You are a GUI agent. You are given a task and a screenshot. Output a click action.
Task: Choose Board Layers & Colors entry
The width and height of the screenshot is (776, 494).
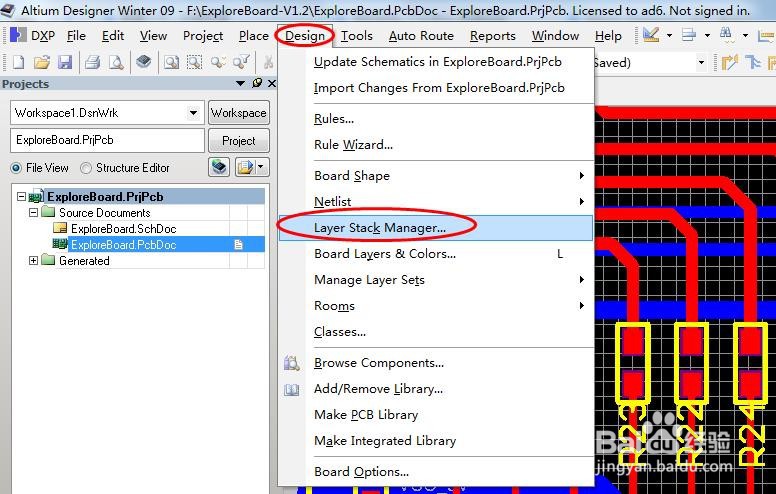tap(436, 254)
